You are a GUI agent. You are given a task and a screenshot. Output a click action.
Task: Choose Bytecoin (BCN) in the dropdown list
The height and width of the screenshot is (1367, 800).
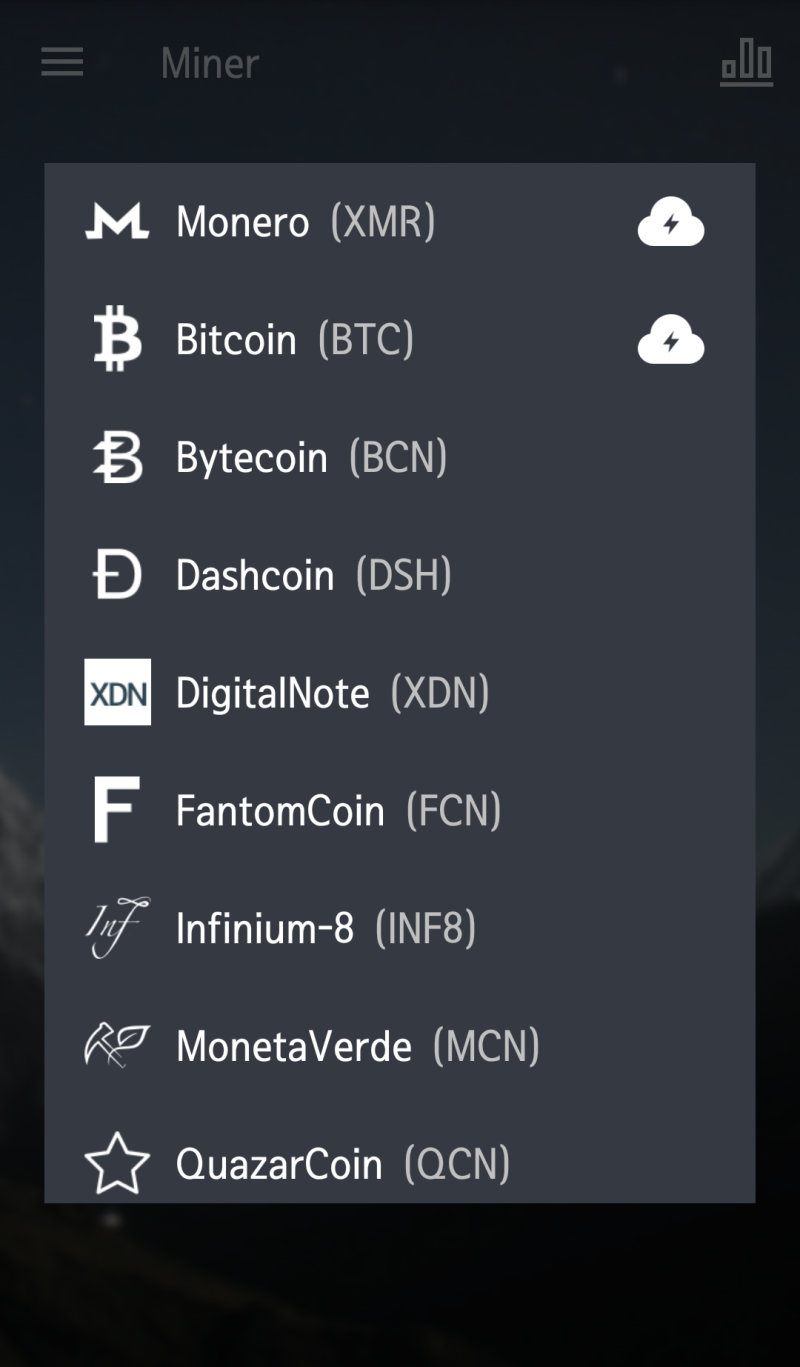coord(400,457)
